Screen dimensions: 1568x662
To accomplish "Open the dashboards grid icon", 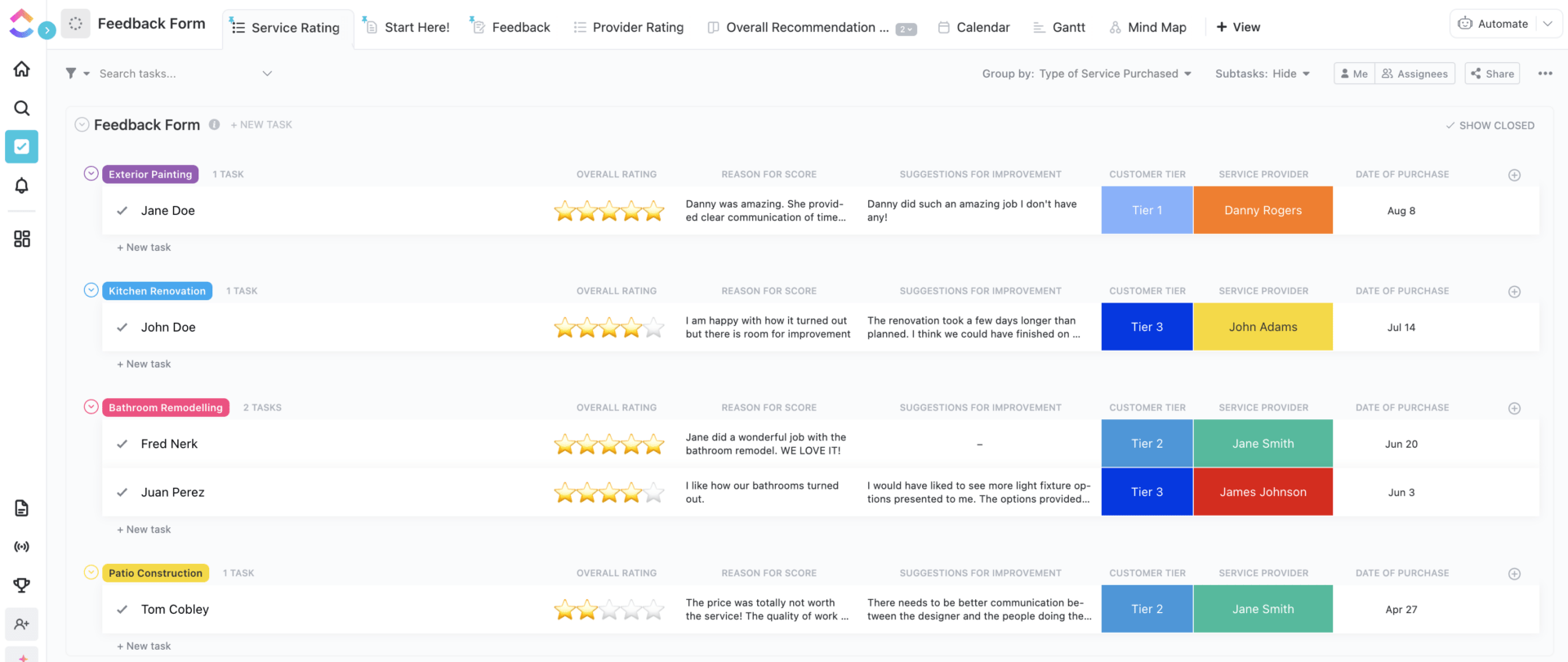I will pyautogui.click(x=22, y=239).
